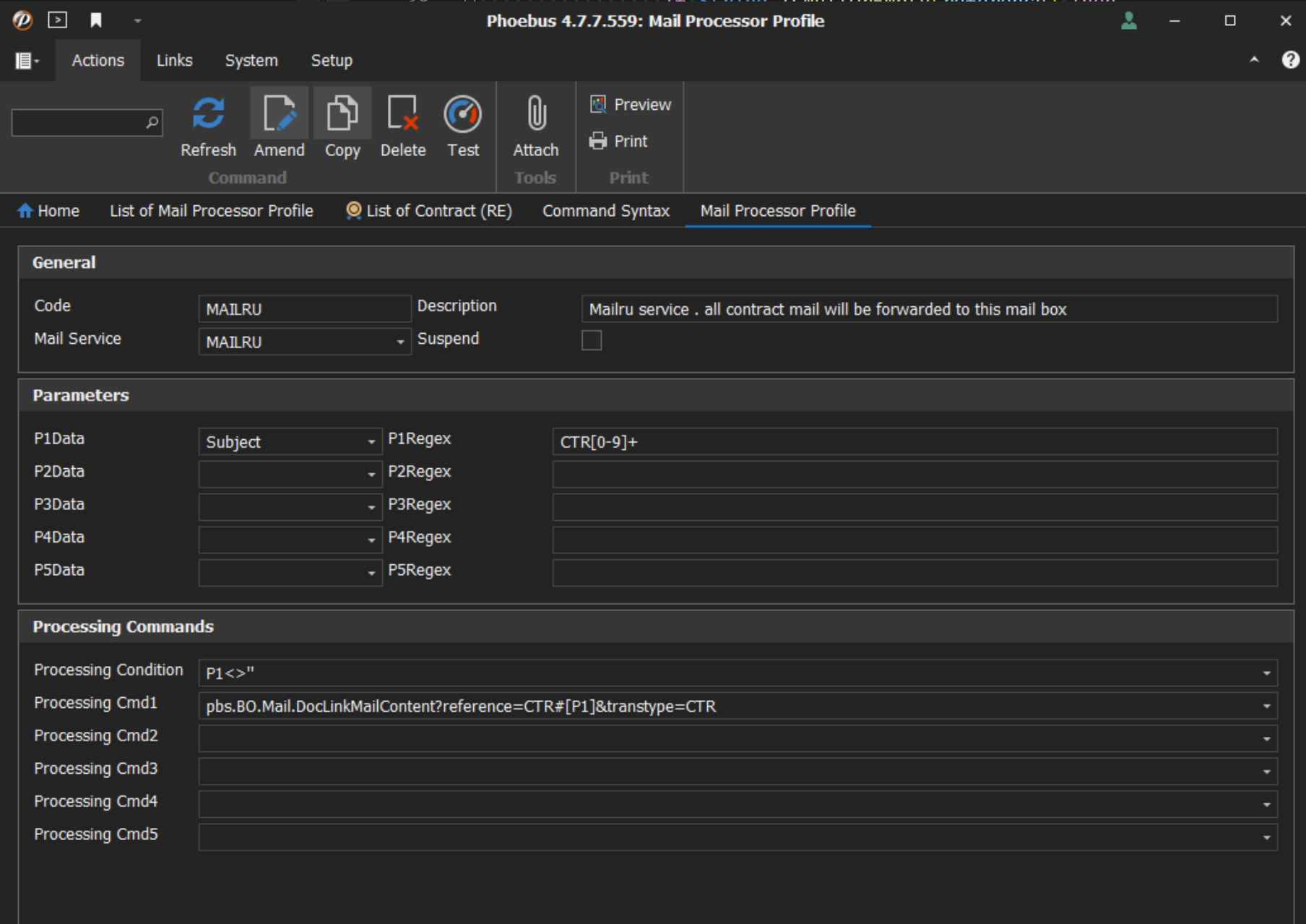Click the Copy profile icon
Image resolution: width=1306 pixels, height=924 pixels.
coord(342,113)
